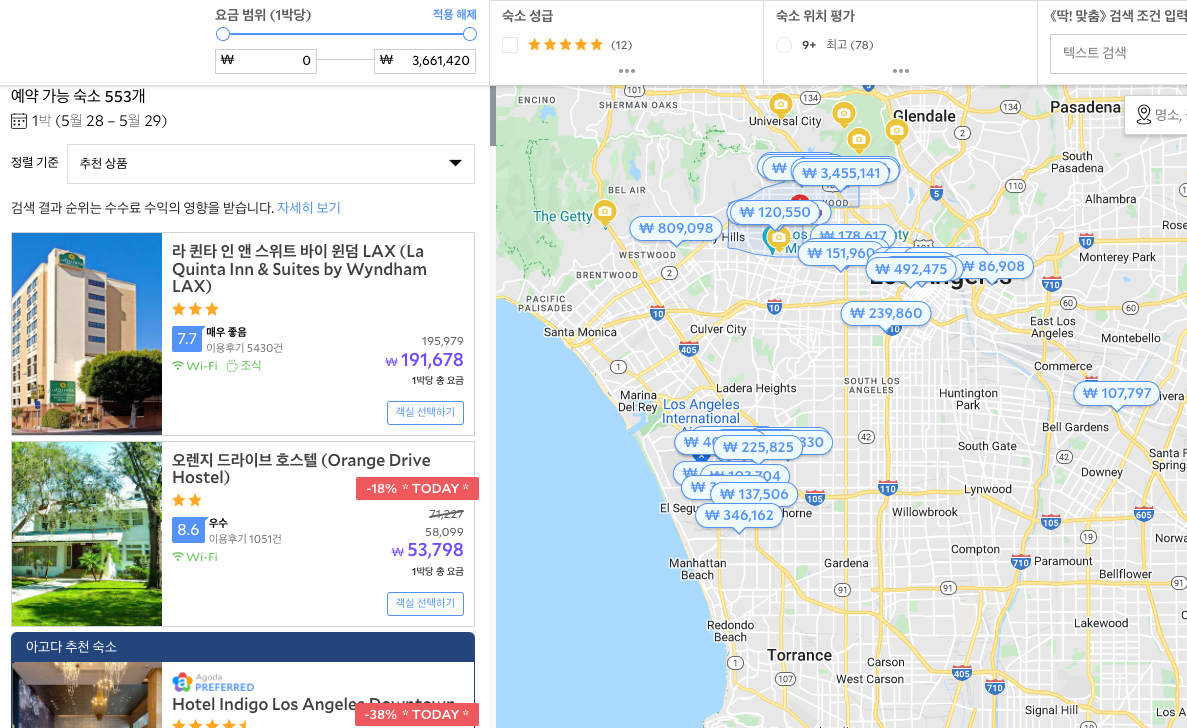This screenshot has height=728, width=1187.
Task: Select the ₩ 3,455,141 map price marker
Action: [842, 173]
